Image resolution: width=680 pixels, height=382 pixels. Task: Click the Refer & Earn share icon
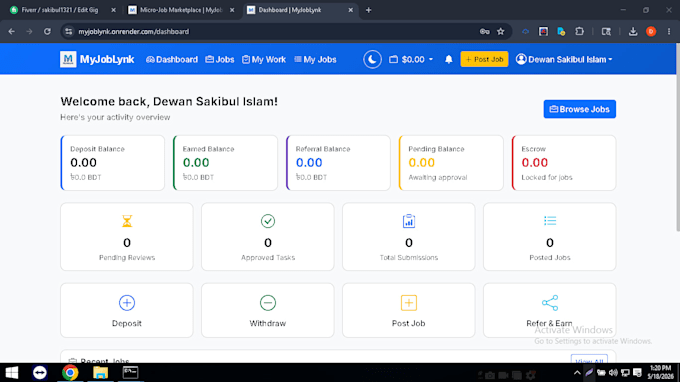pos(550,303)
